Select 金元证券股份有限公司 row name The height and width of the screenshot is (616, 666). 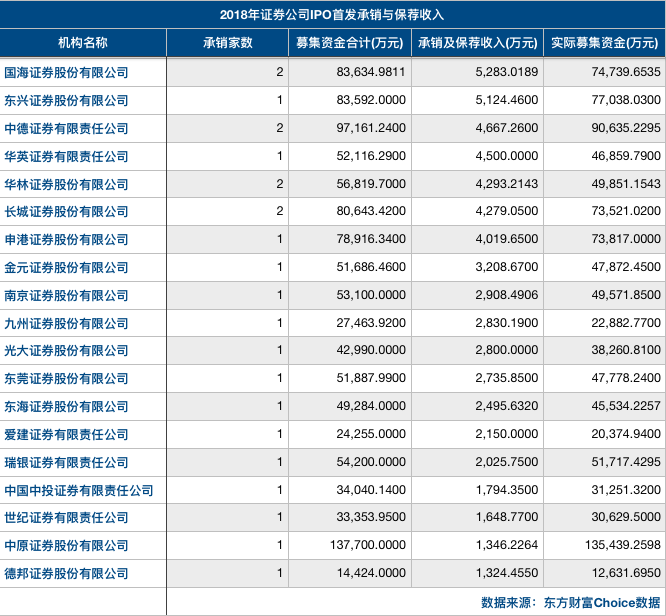tap(66, 268)
